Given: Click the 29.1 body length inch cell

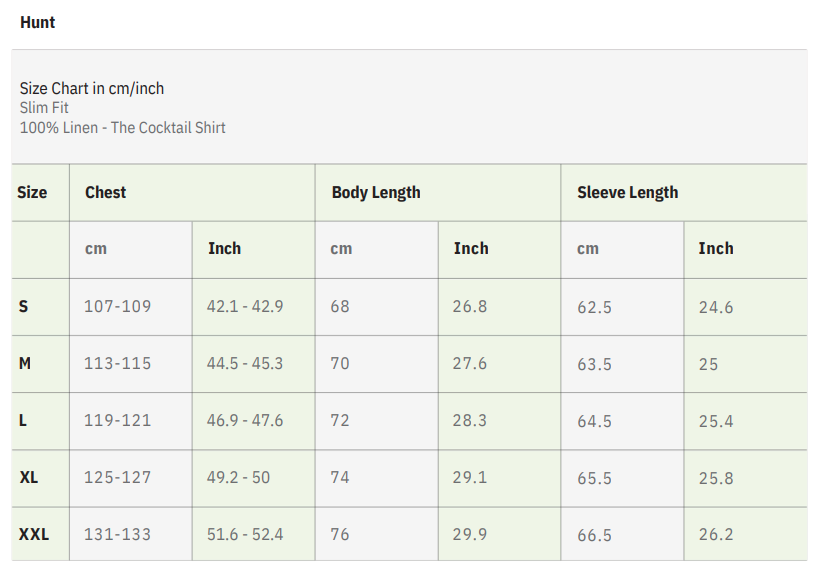Looking at the screenshot, I should (x=470, y=477).
